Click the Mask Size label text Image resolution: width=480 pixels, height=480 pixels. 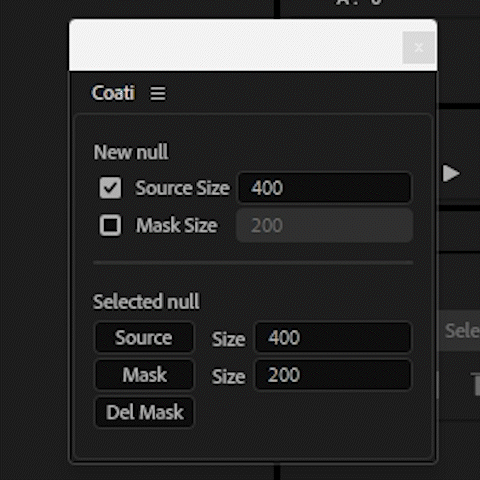coord(177,225)
